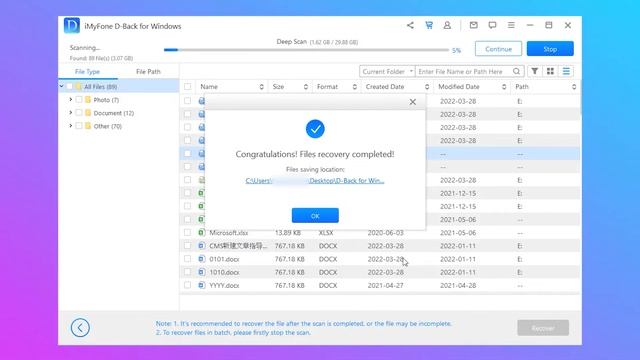Switch to grid thumbnail view
640x360 pixels.
tap(550, 71)
